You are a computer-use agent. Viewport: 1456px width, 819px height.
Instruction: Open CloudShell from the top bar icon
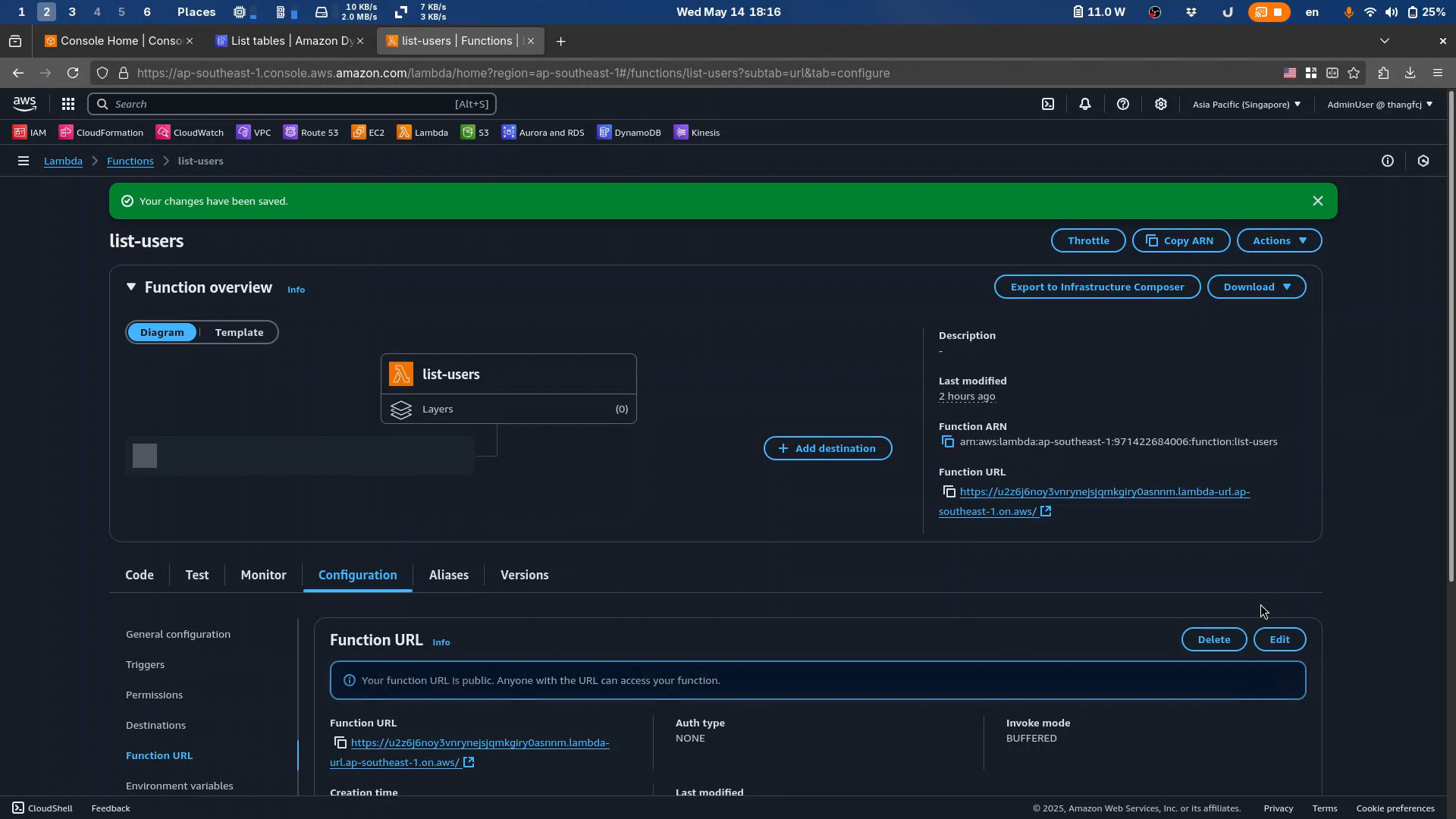[1048, 104]
